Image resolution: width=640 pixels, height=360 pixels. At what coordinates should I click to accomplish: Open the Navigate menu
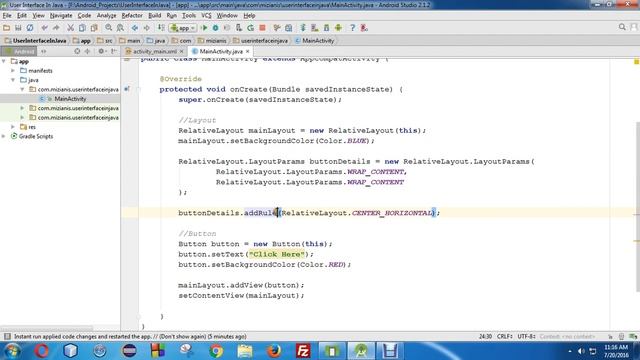click(61, 16)
